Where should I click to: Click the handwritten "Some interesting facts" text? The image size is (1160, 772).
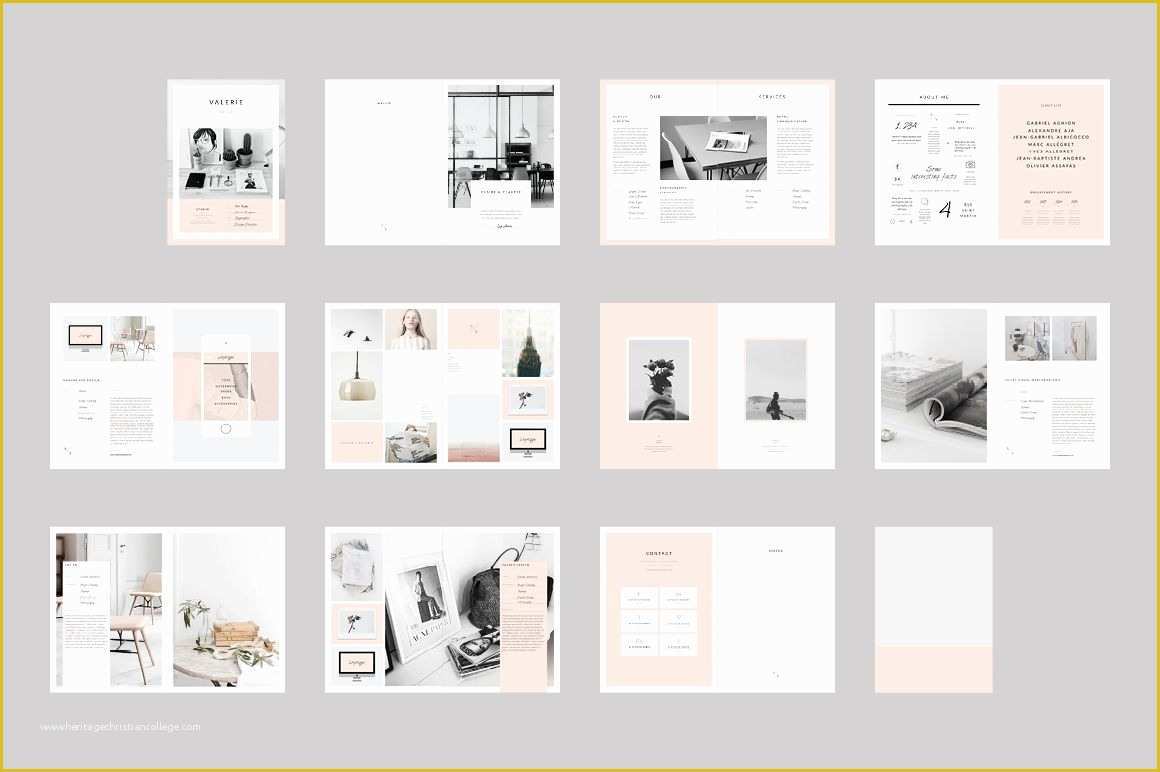click(934, 174)
